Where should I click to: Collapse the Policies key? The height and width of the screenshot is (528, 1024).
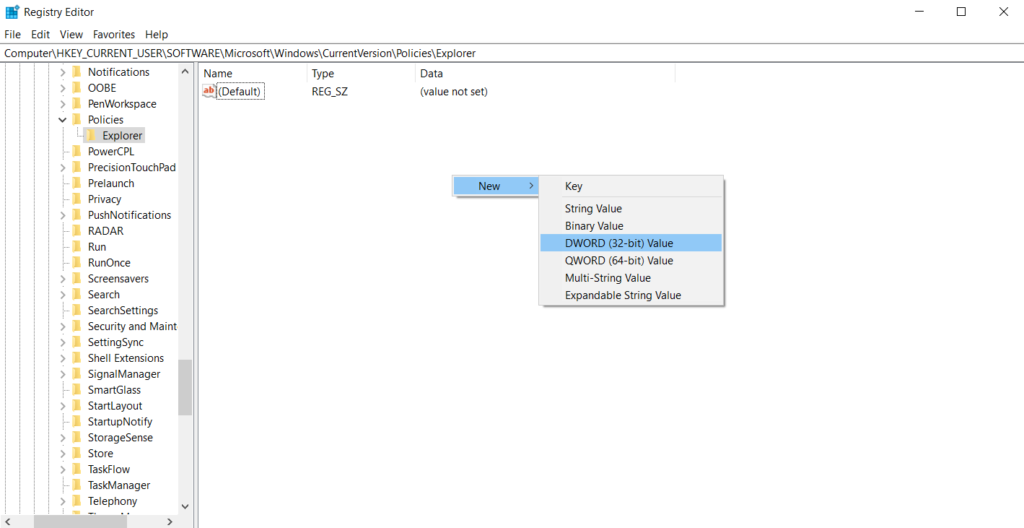click(63, 120)
